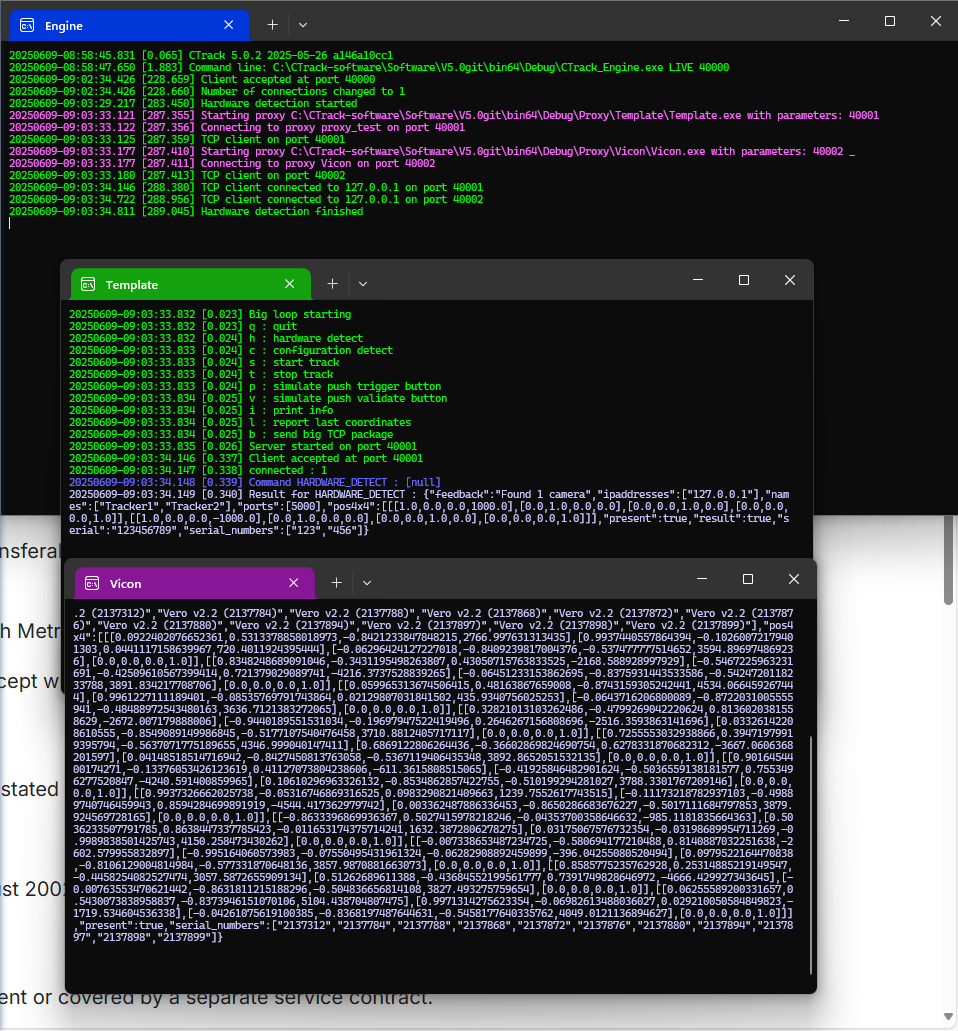
Task: Minimize the Vicon terminal window
Action: pyautogui.click(x=700, y=579)
